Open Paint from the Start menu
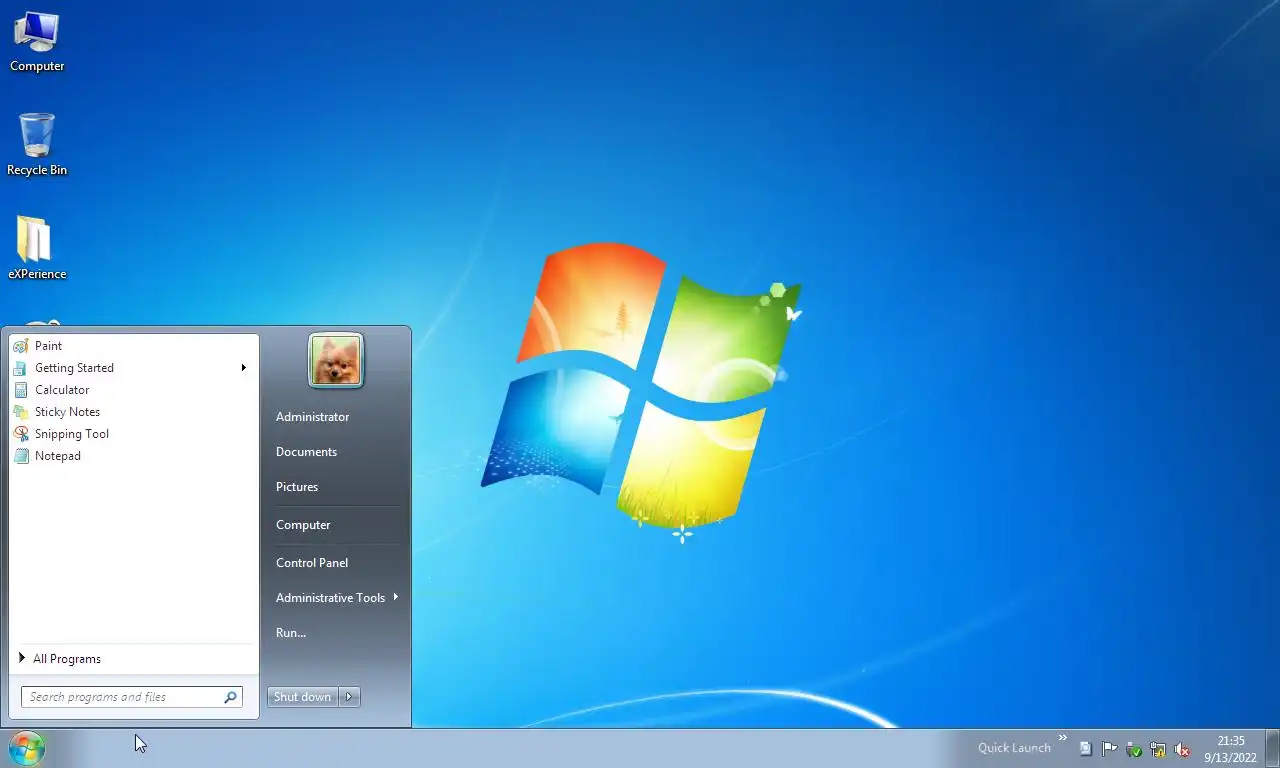 click(134, 346)
